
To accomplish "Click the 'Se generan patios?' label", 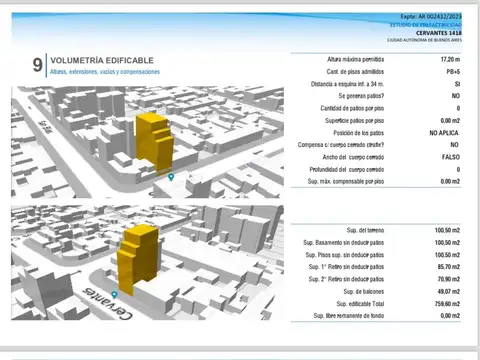I will coord(361,96).
